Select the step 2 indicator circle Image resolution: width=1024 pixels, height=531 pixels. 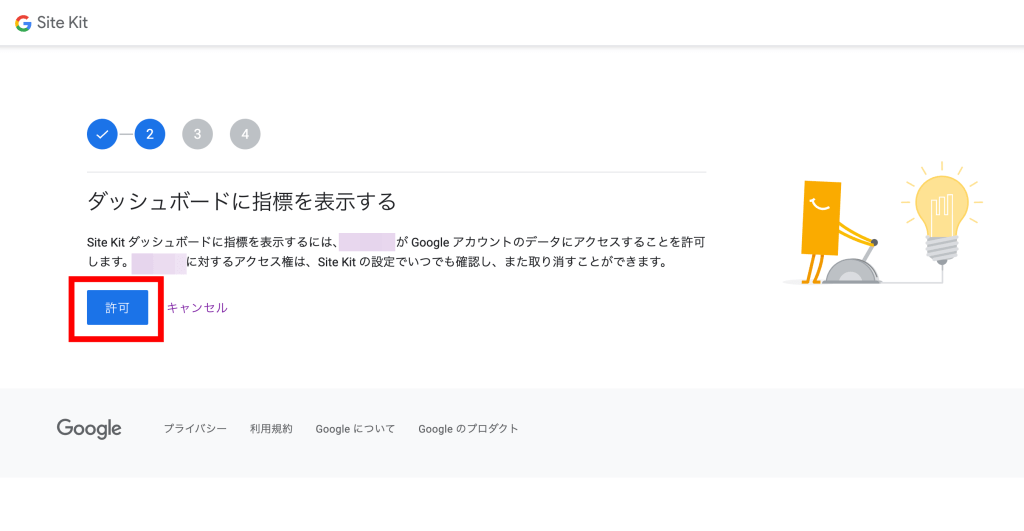point(150,134)
